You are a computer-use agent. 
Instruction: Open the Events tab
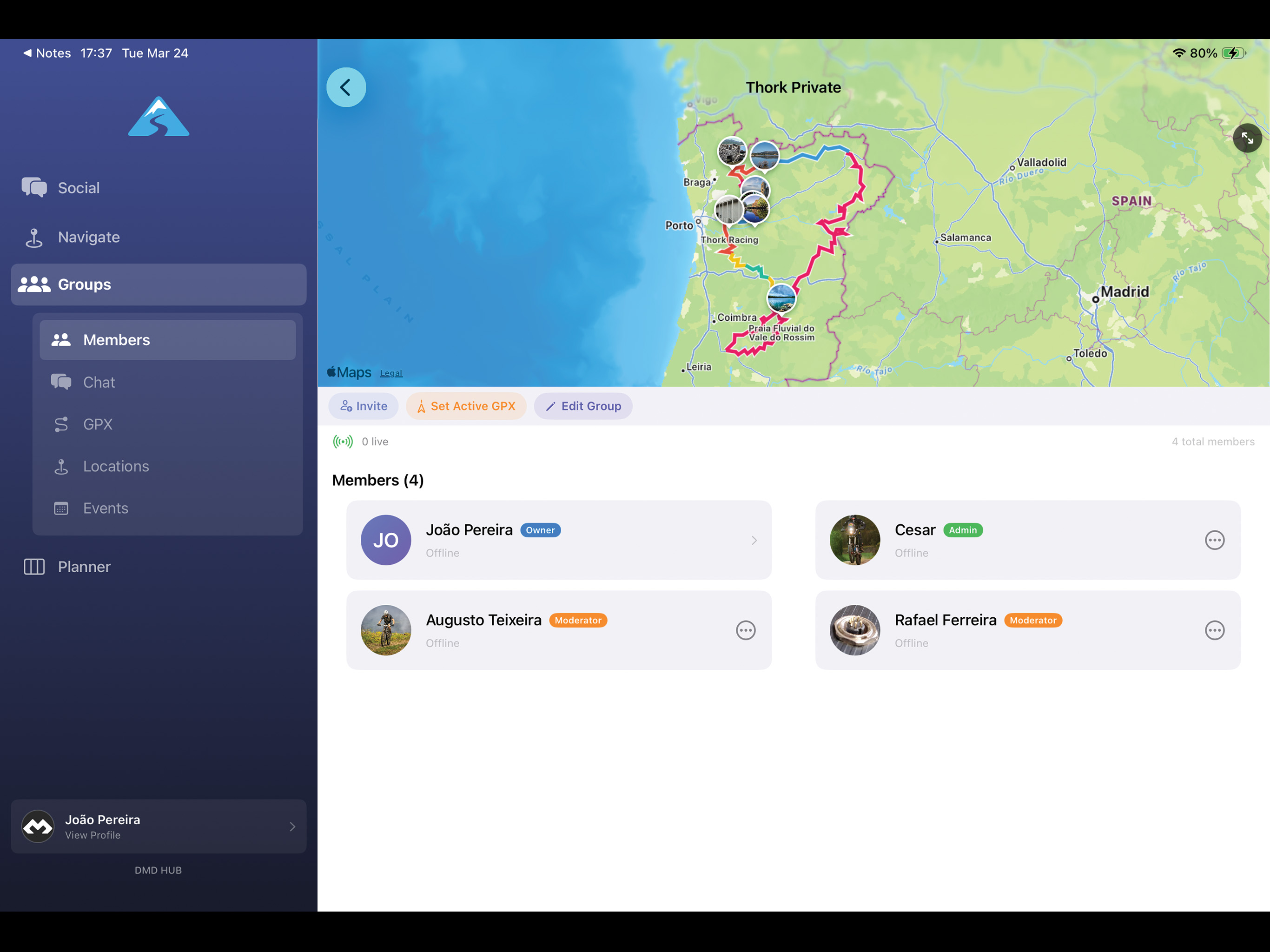[168, 508]
